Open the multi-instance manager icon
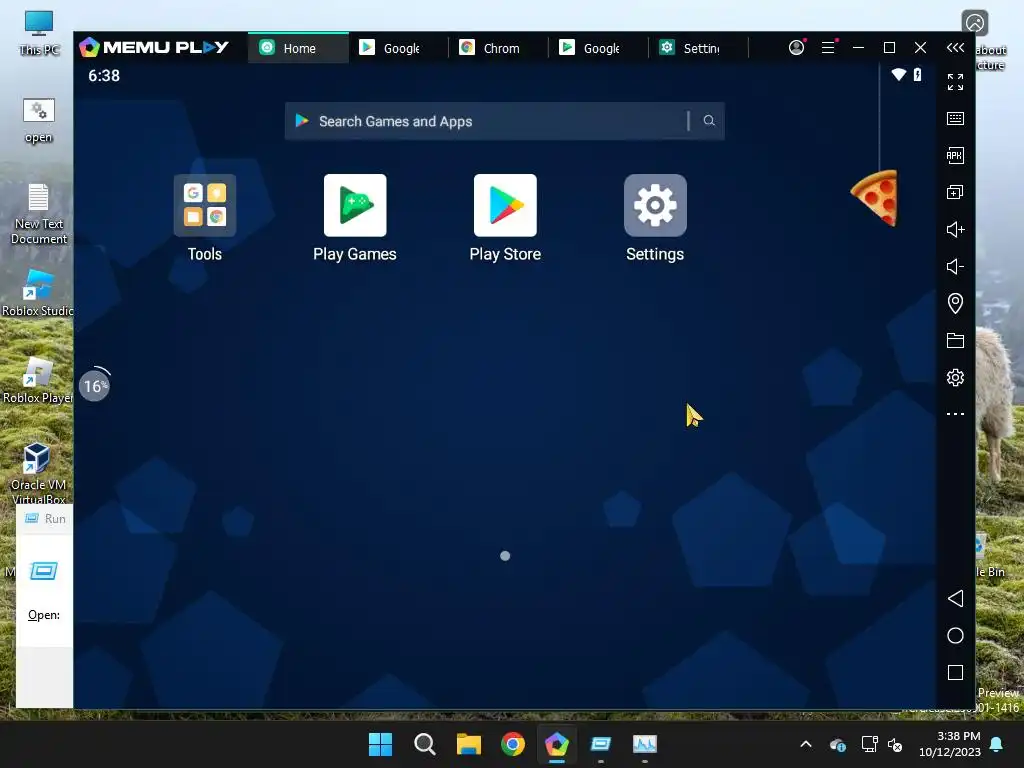The image size is (1024, 768). click(955, 192)
